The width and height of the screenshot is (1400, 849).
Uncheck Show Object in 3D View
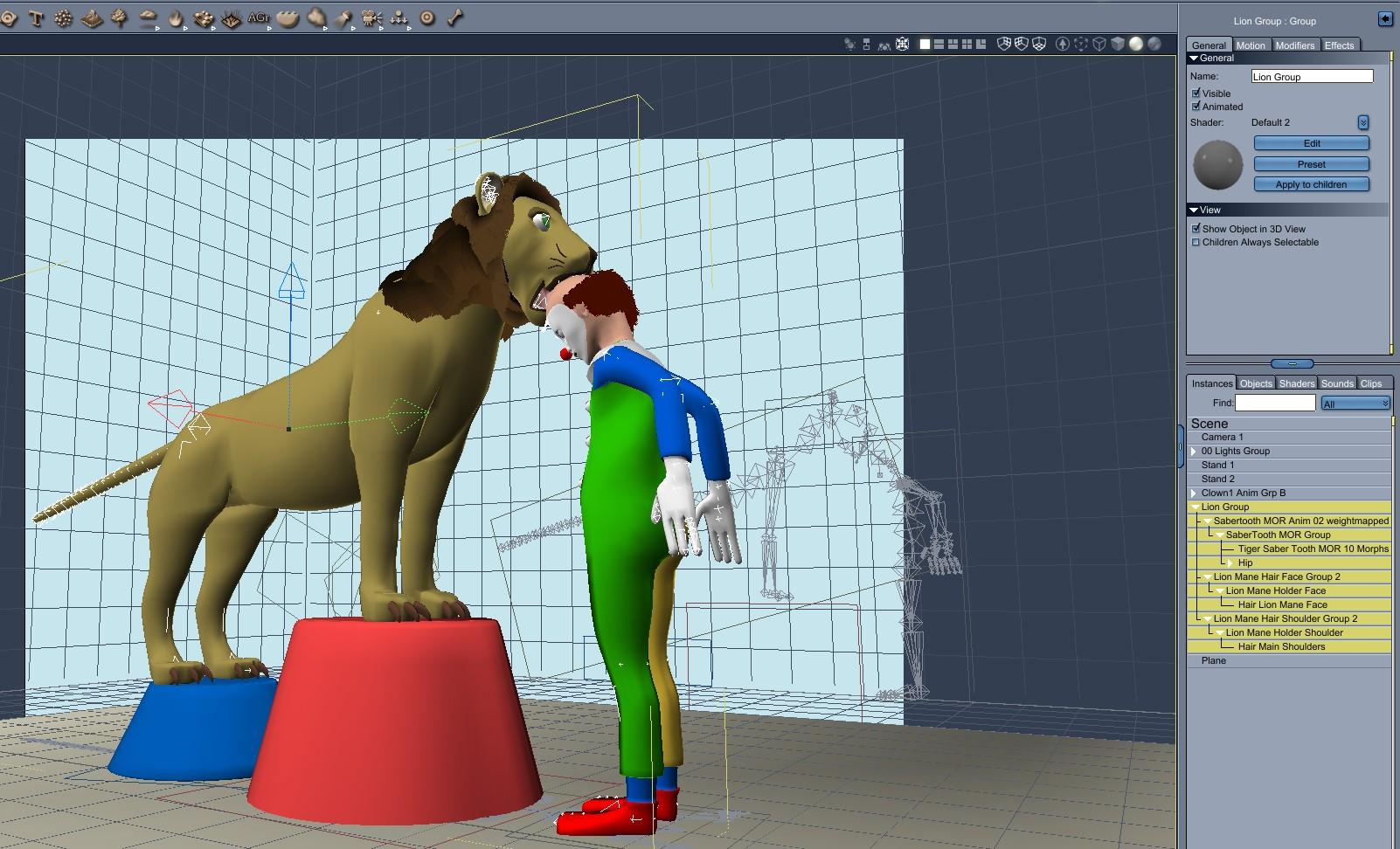(1196, 229)
